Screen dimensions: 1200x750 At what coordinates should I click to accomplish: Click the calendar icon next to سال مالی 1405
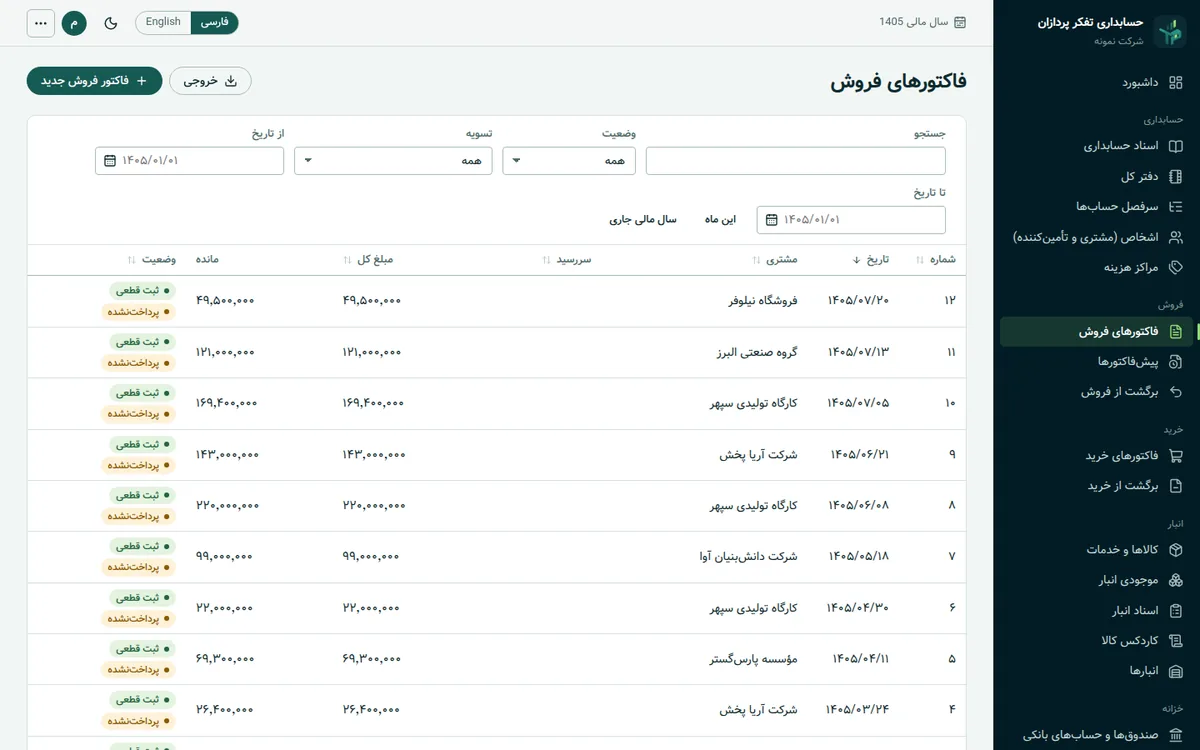click(x=960, y=22)
